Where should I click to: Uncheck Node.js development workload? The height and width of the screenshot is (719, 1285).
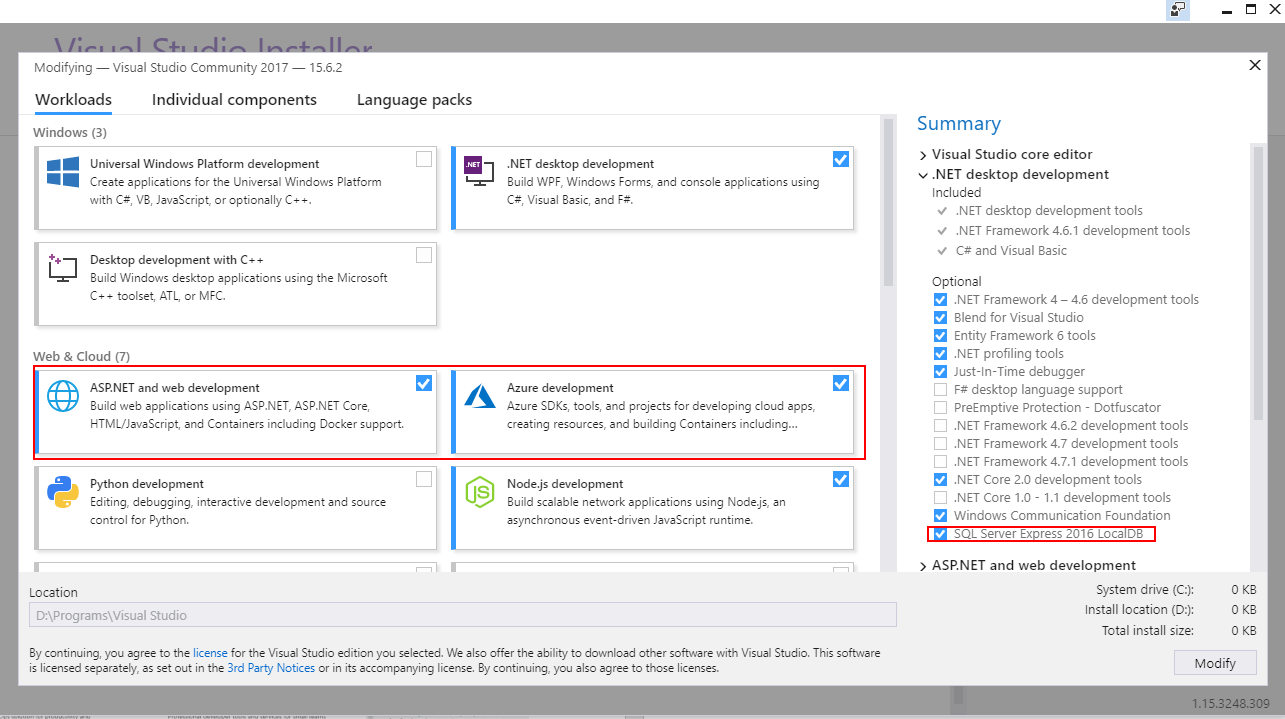click(840, 479)
